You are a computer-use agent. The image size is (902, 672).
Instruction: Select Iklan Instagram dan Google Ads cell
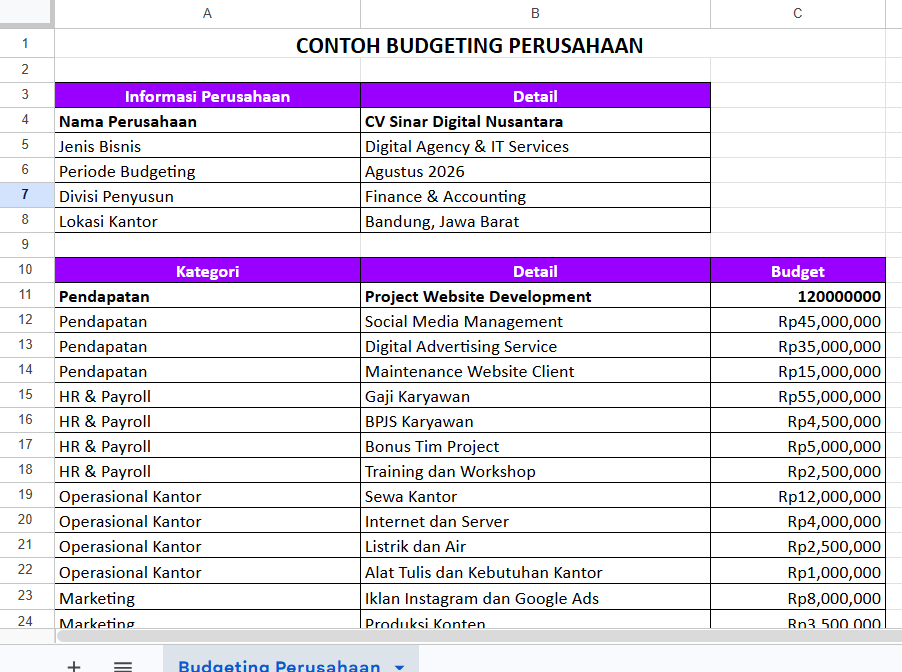(536, 597)
